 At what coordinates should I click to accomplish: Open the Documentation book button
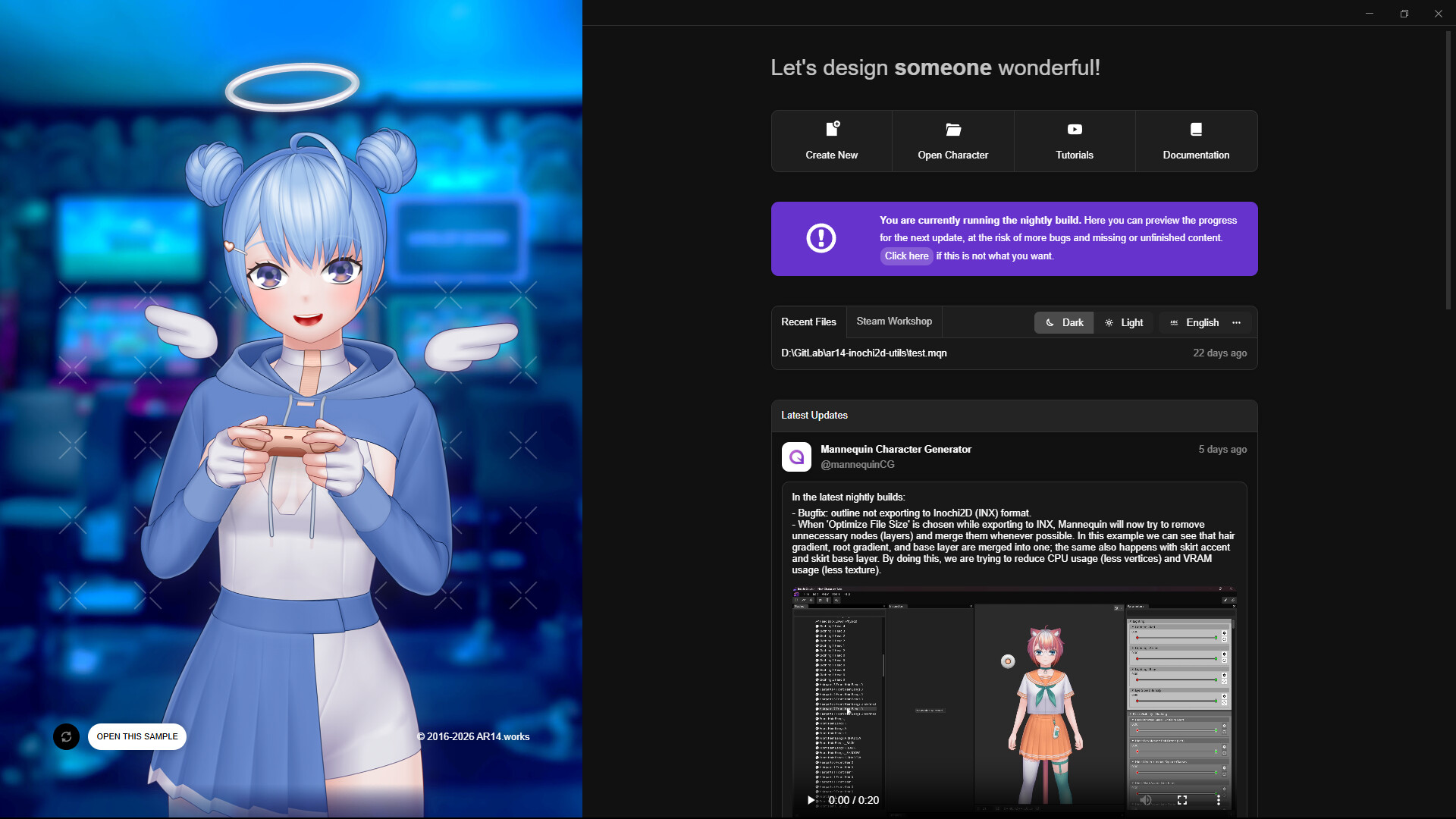pos(1196,141)
